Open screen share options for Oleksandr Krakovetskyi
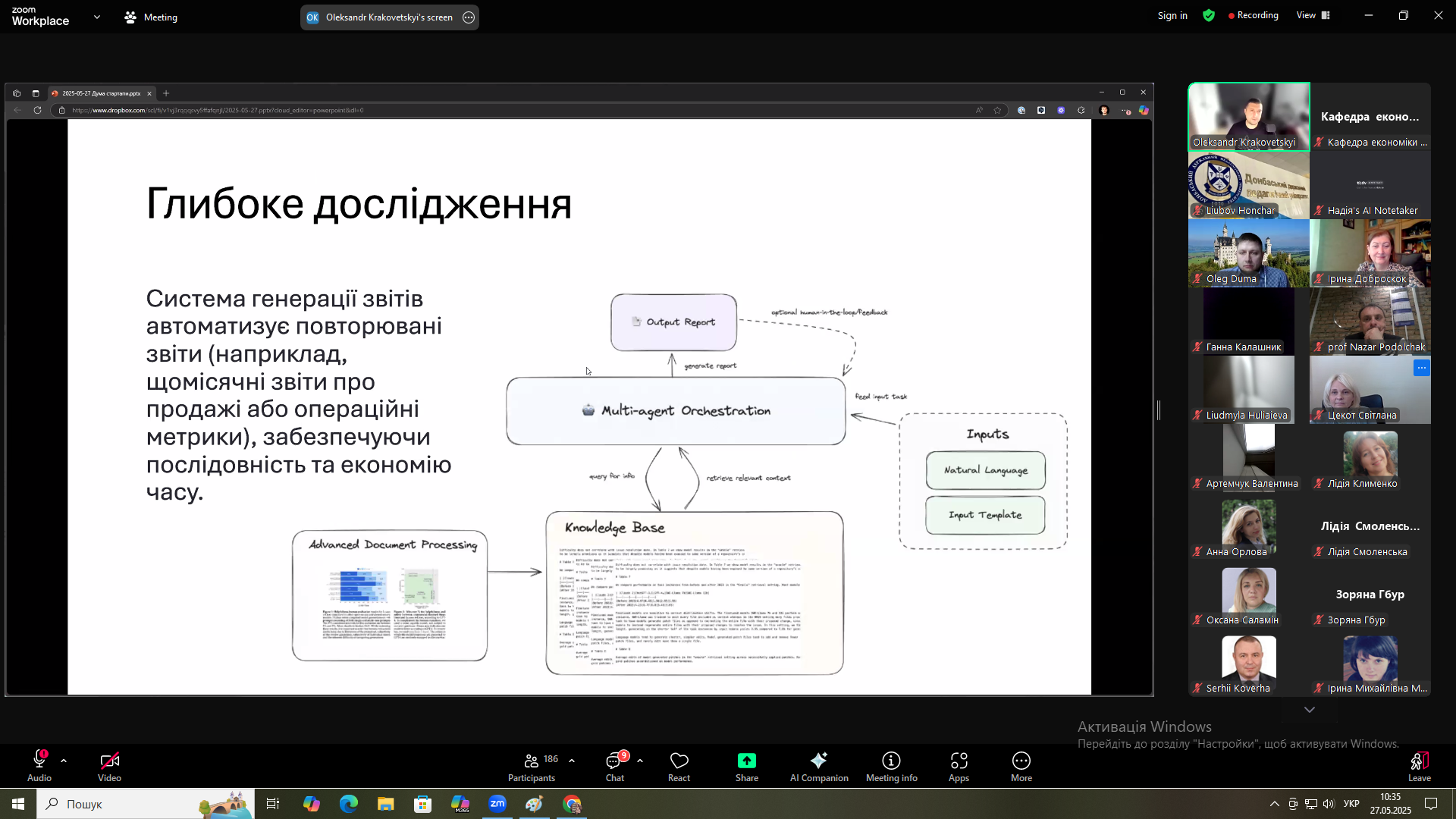The image size is (1456, 819). click(x=469, y=17)
